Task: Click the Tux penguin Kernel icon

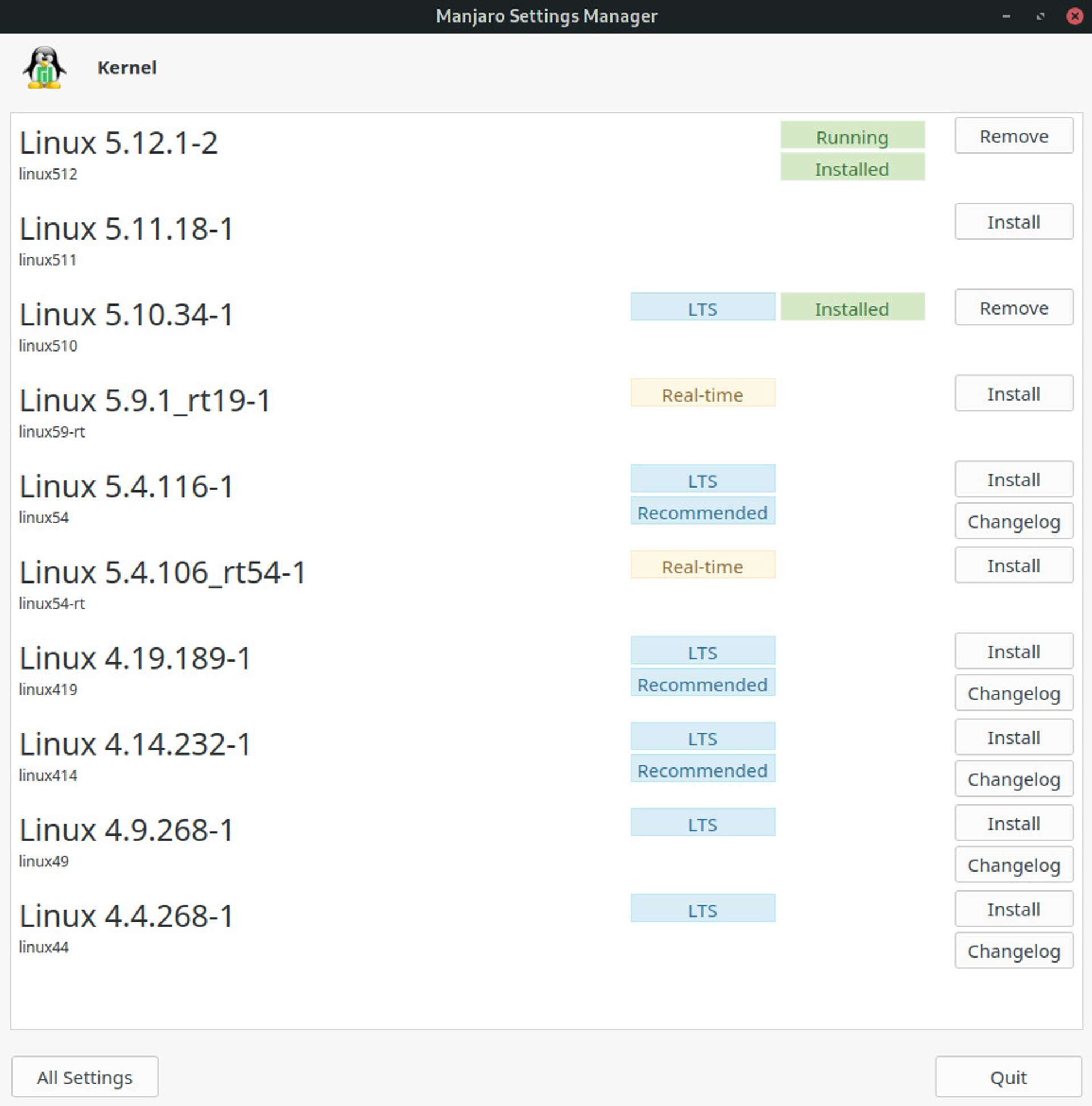Action: coord(44,68)
